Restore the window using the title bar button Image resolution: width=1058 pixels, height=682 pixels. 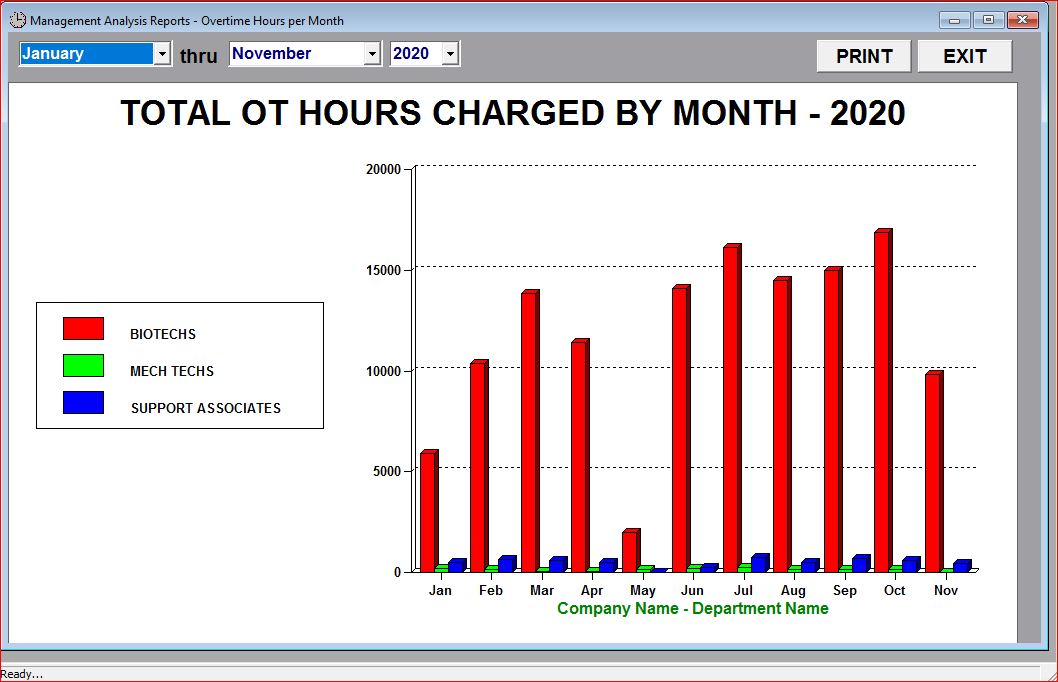988,20
